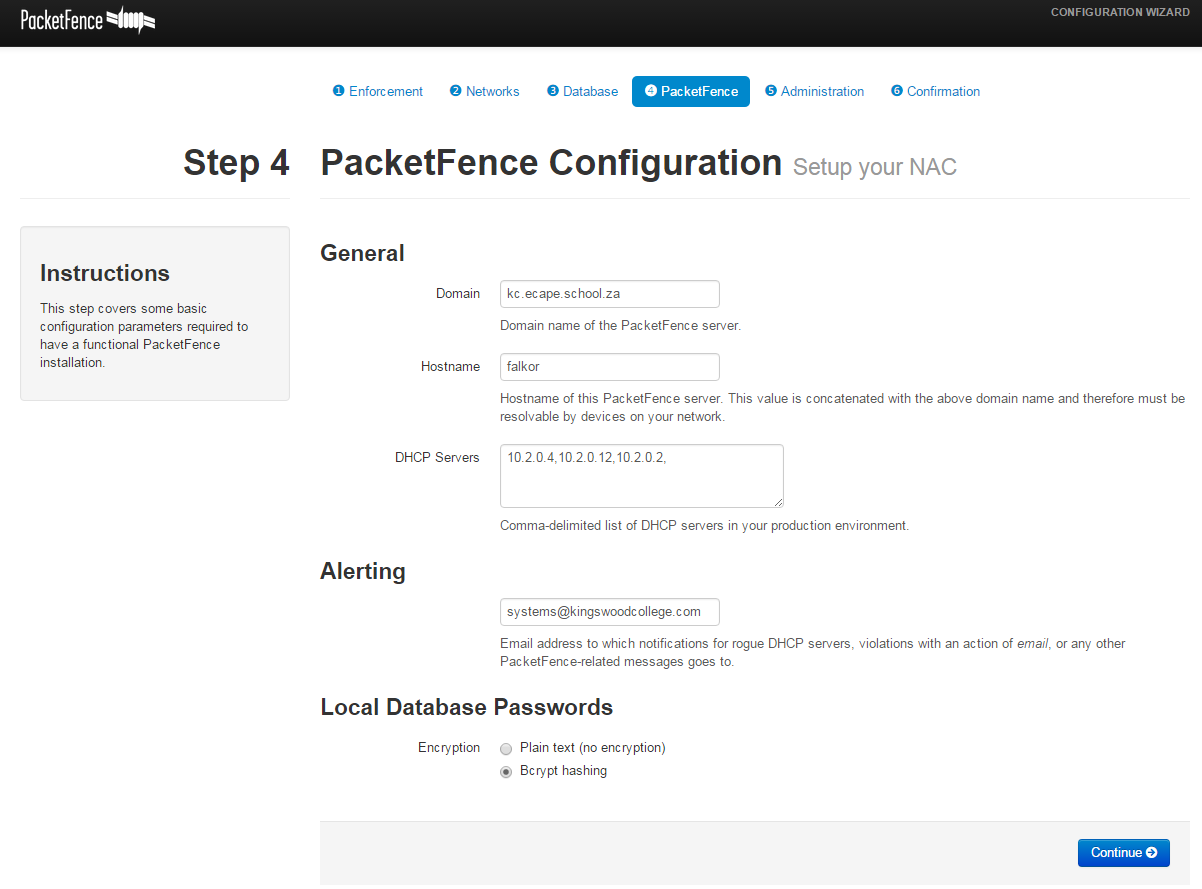Switch to the Enforcement tab
1202x889 pixels.
pyautogui.click(x=385, y=91)
